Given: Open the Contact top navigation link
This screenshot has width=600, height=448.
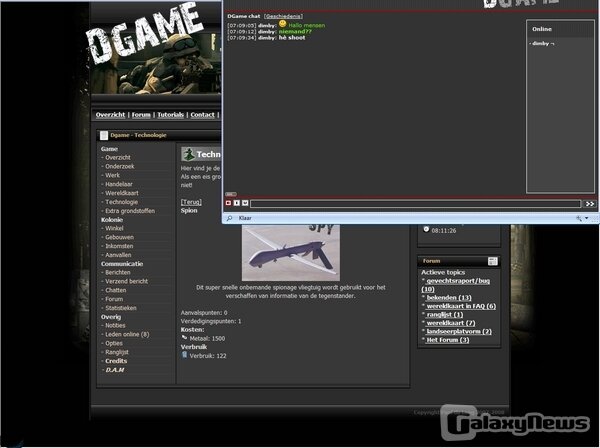Looking at the screenshot, I should pos(202,115).
